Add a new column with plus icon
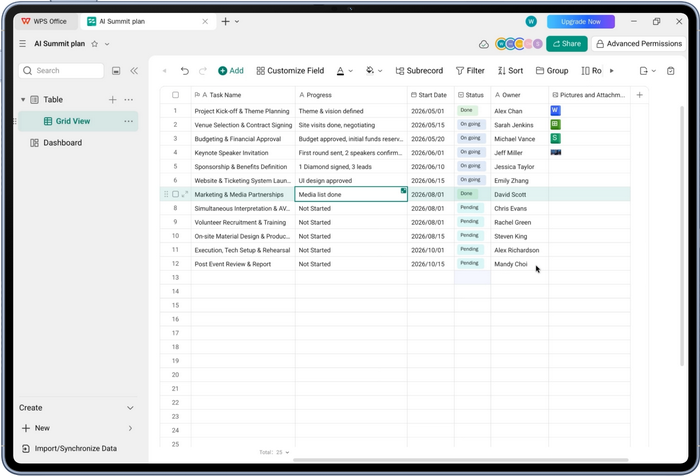 pos(639,95)
